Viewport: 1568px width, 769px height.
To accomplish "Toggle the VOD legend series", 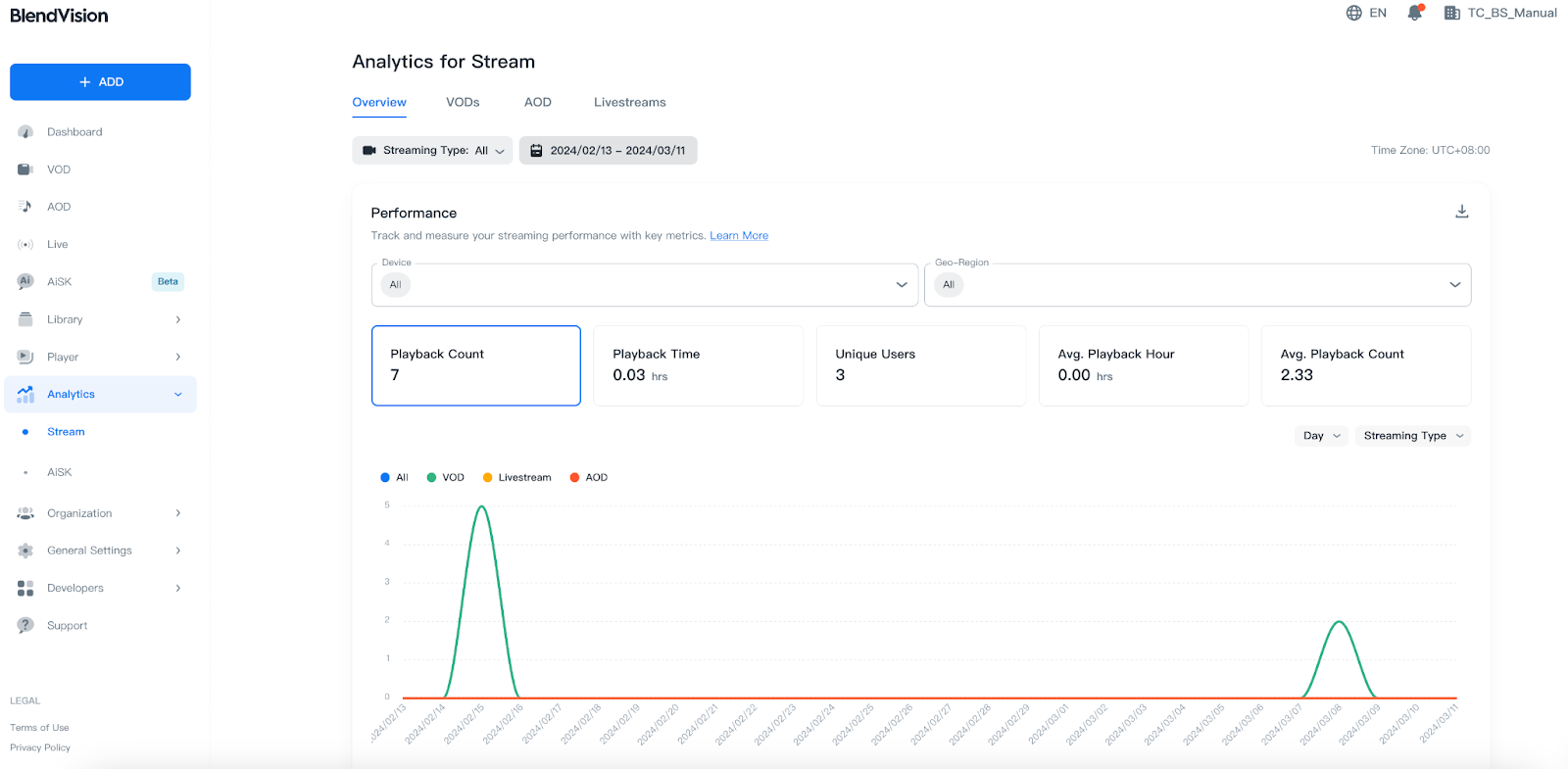I will [x=446, y=478].
